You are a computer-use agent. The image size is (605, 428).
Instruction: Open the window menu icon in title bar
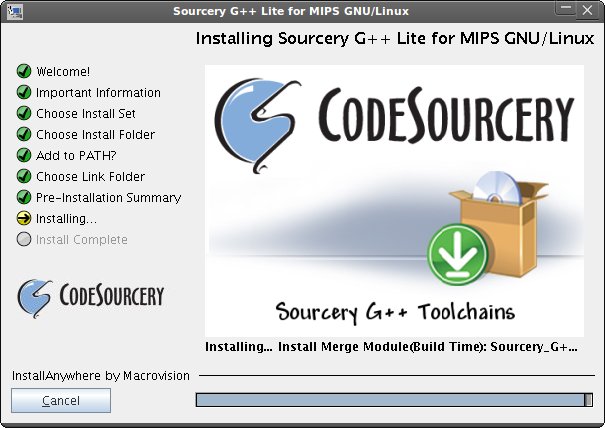click(x=15, y=11)
